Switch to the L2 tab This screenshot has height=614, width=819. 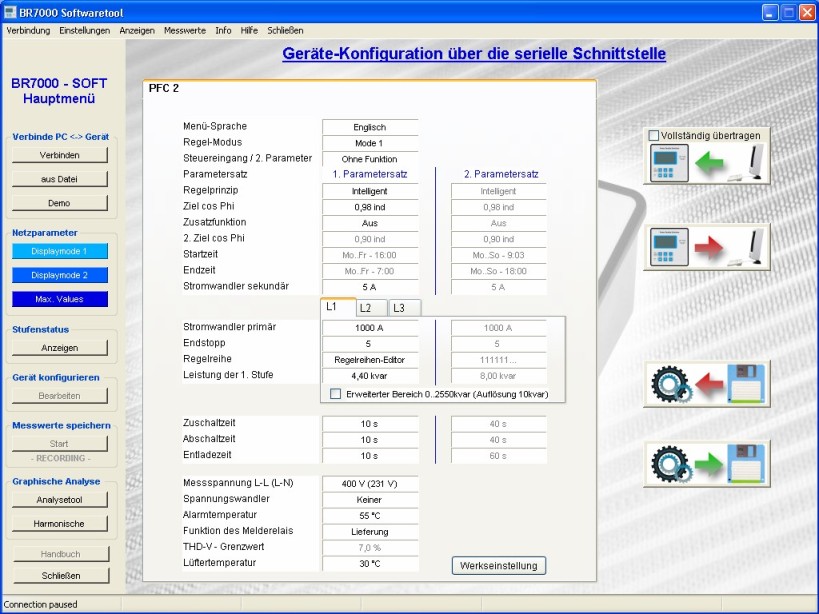pos(371,308)
